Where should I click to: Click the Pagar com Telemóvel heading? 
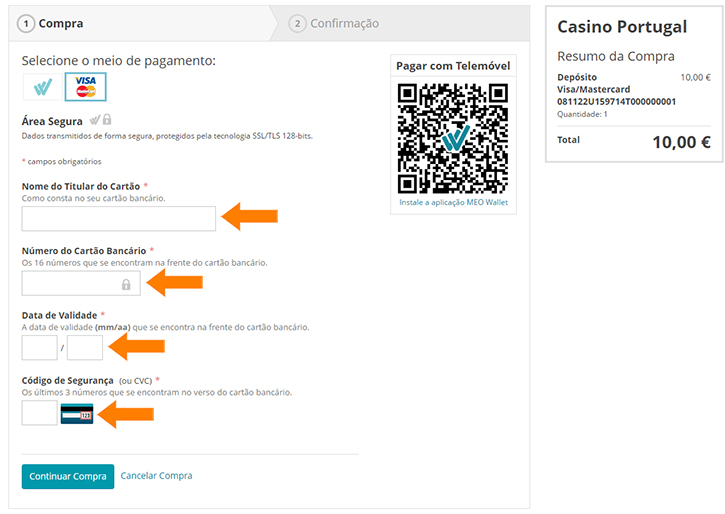453,66
